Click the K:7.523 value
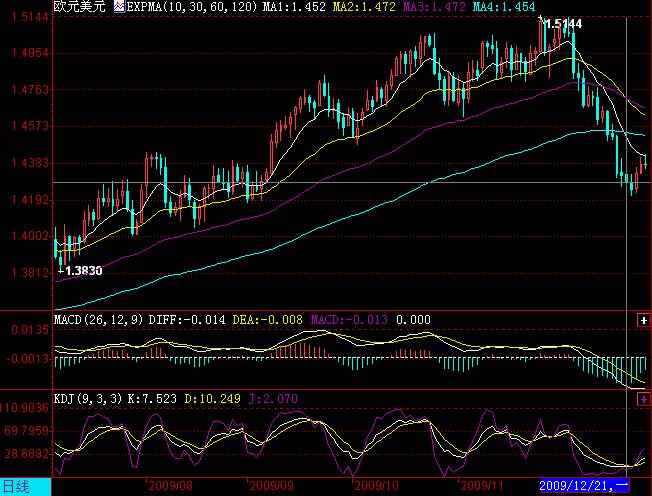 [x=152, y=399]
